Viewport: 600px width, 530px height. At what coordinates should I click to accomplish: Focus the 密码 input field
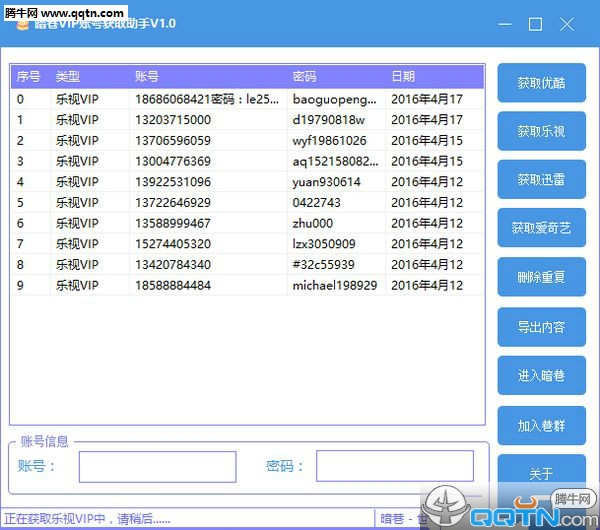[395, 466]
